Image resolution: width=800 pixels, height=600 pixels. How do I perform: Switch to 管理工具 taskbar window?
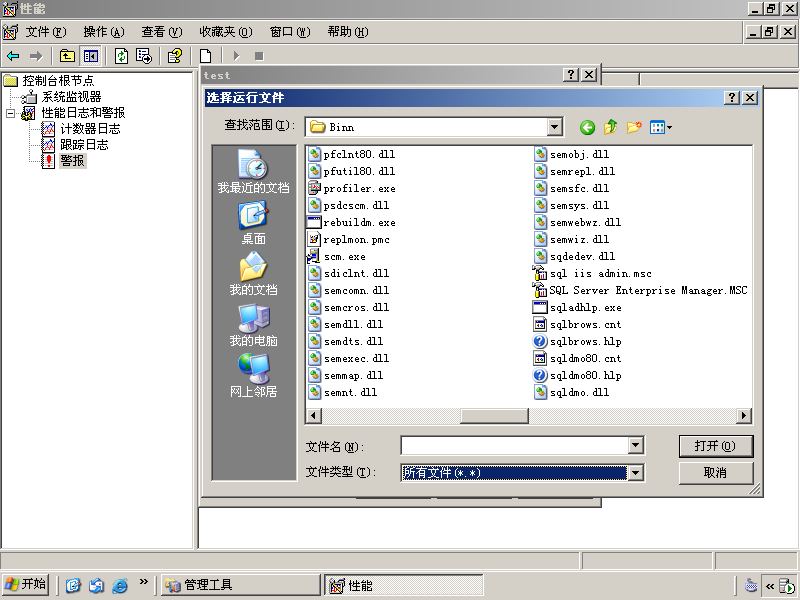[241, 585]
